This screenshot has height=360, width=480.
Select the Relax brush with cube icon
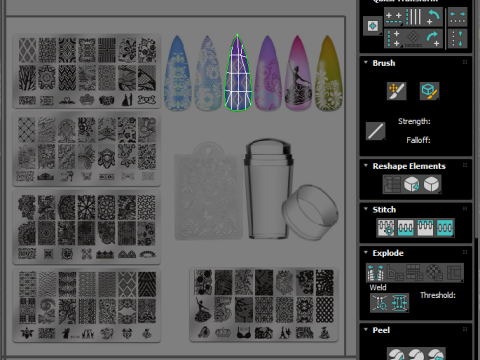pos(429,91)
